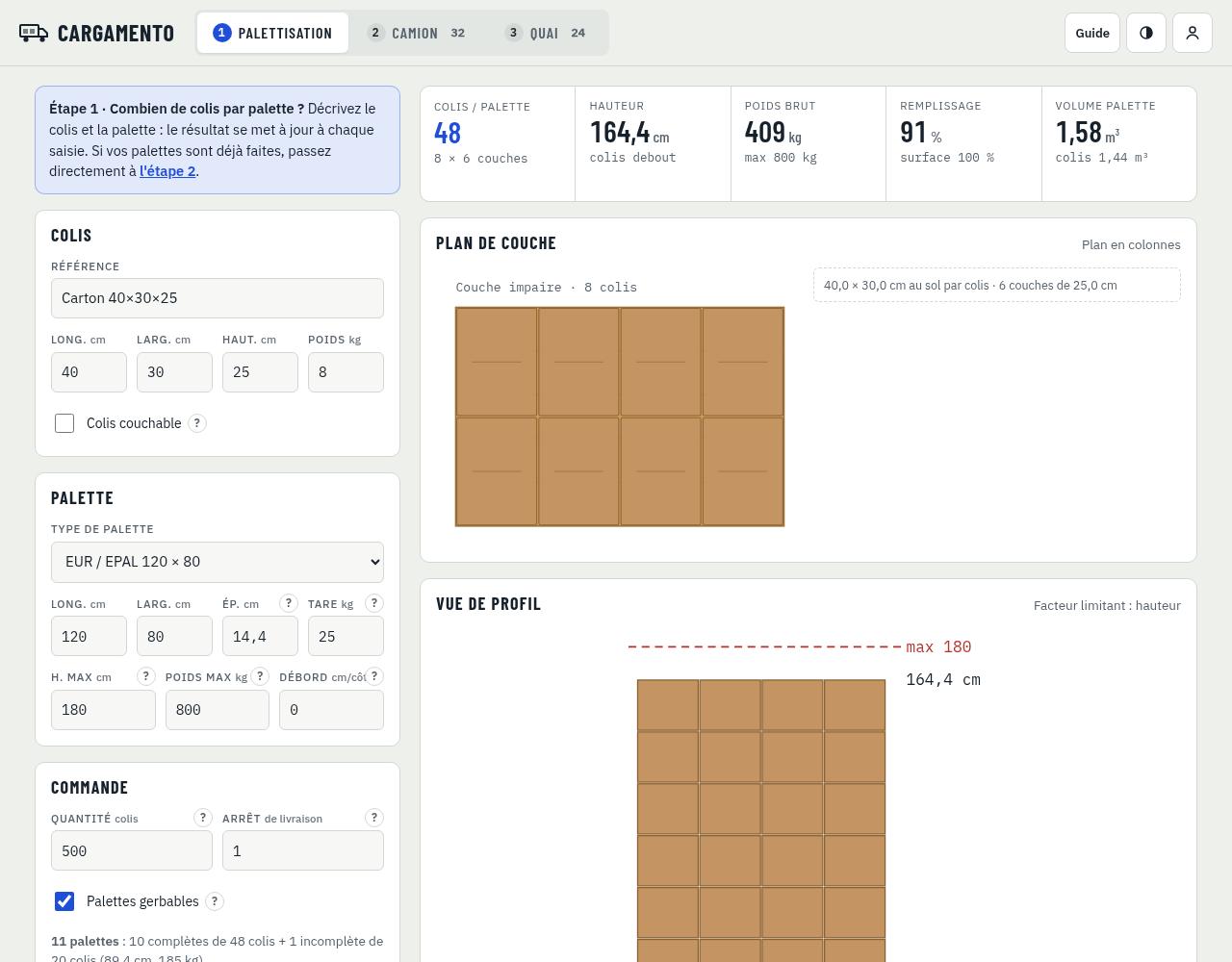Click the Quantité colis field (500)
Screen dimensions: 1232x962
pos(132,850)
